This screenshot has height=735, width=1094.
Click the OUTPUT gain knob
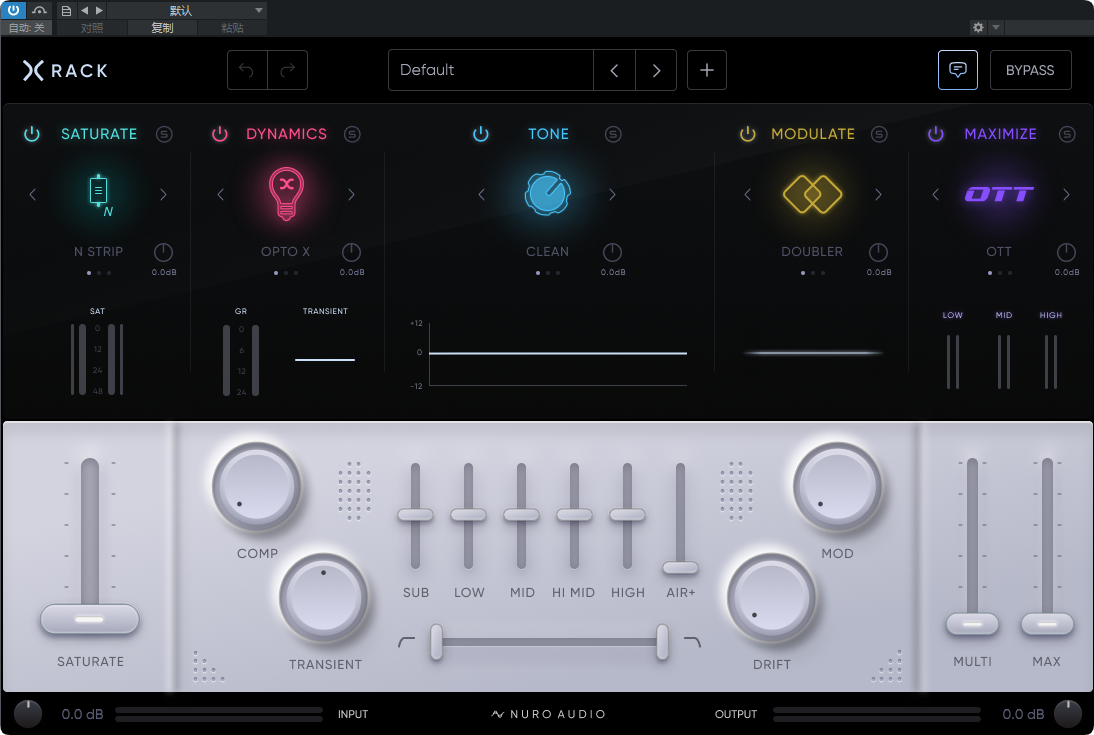tap(1067, 713)
